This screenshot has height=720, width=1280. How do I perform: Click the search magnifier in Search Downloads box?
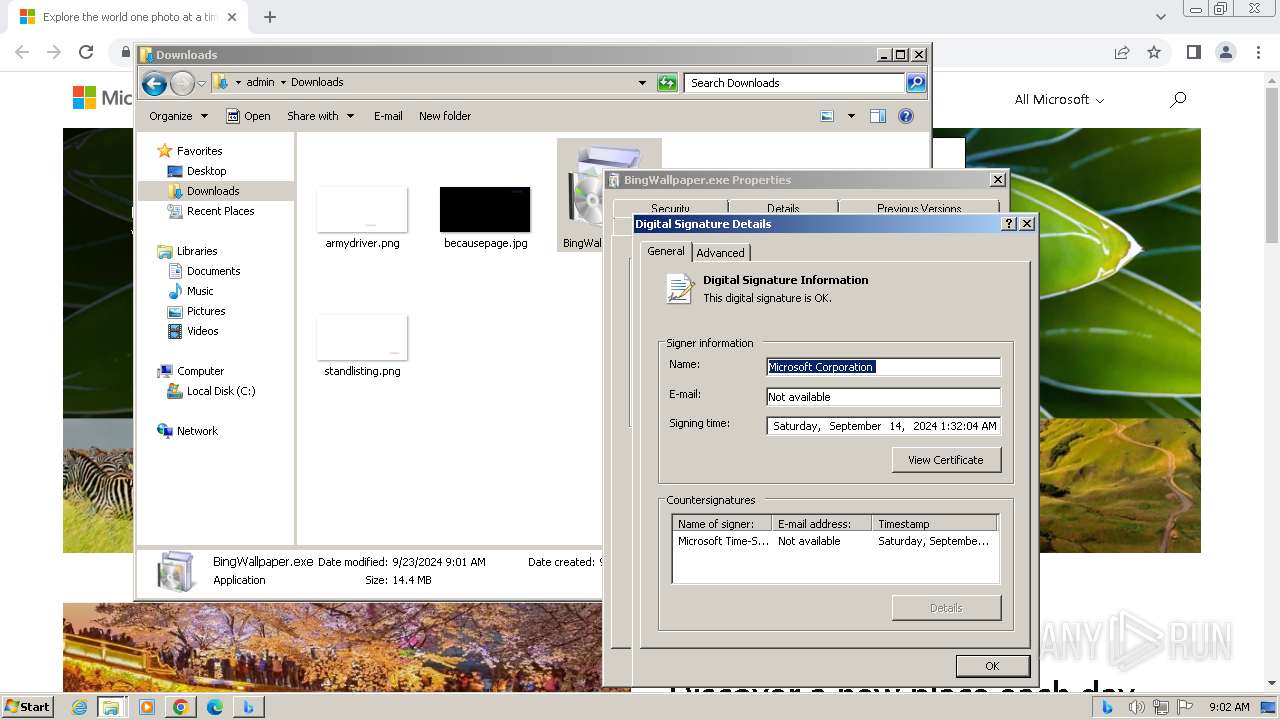(915, 83)
